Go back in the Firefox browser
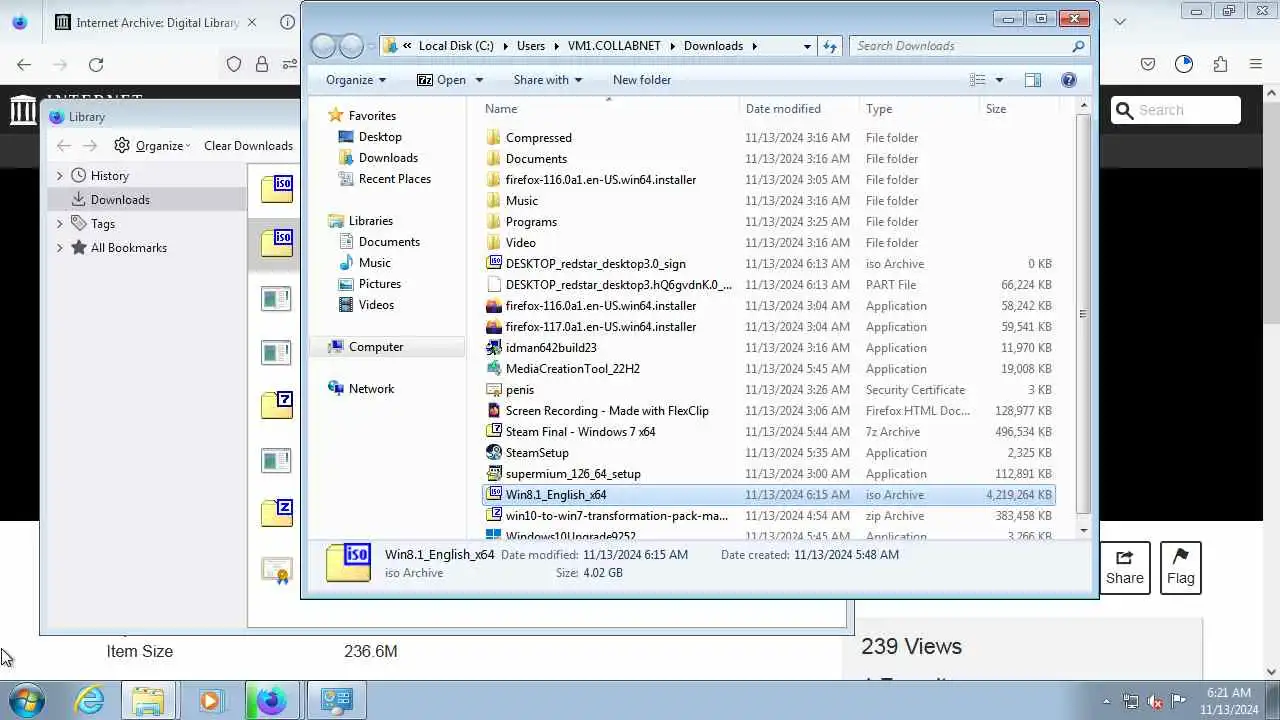The height and width of the screenshot is (720, 1280). point(24,64)
